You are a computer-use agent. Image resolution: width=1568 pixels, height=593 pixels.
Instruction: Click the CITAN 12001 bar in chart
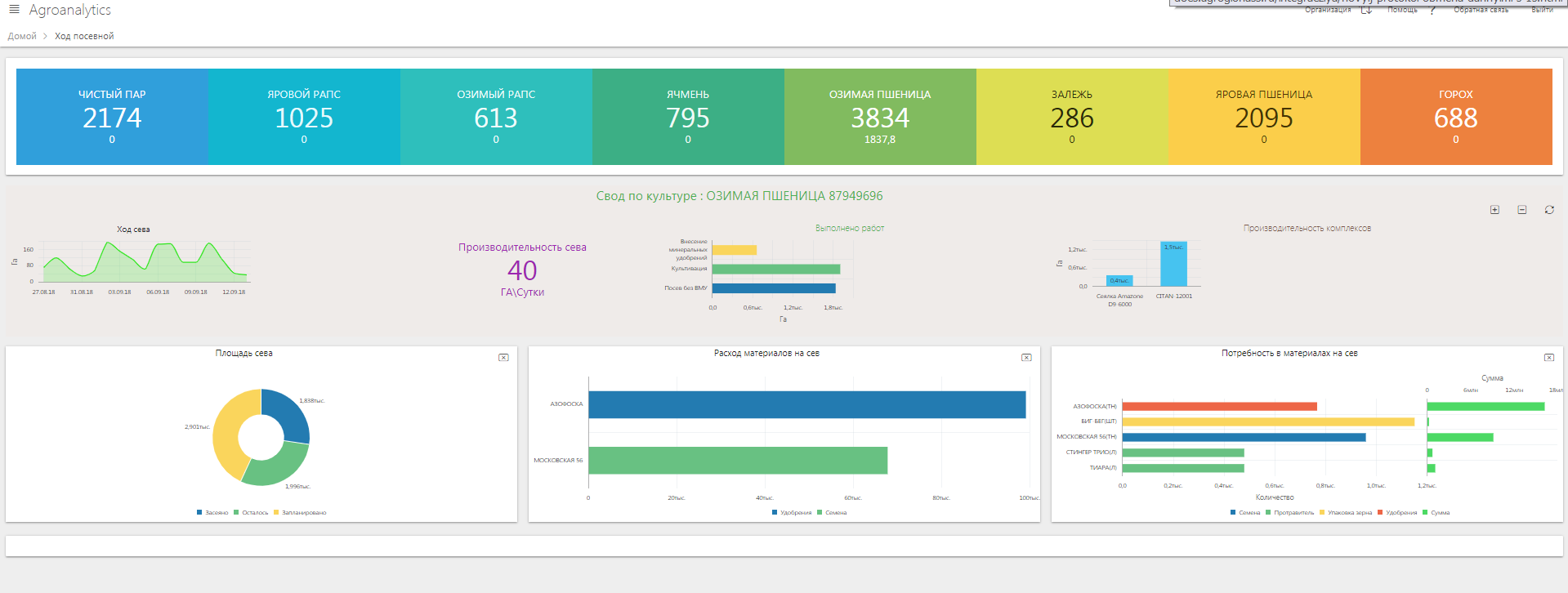(1173, 264)
